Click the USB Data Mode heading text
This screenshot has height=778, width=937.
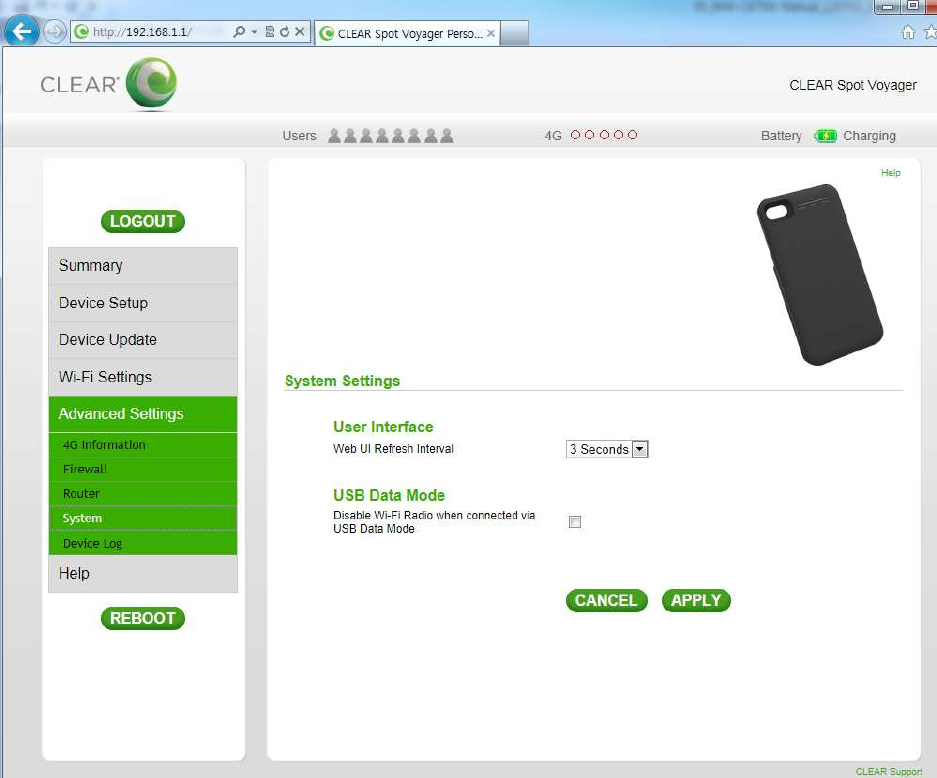(x=389, y=495)
